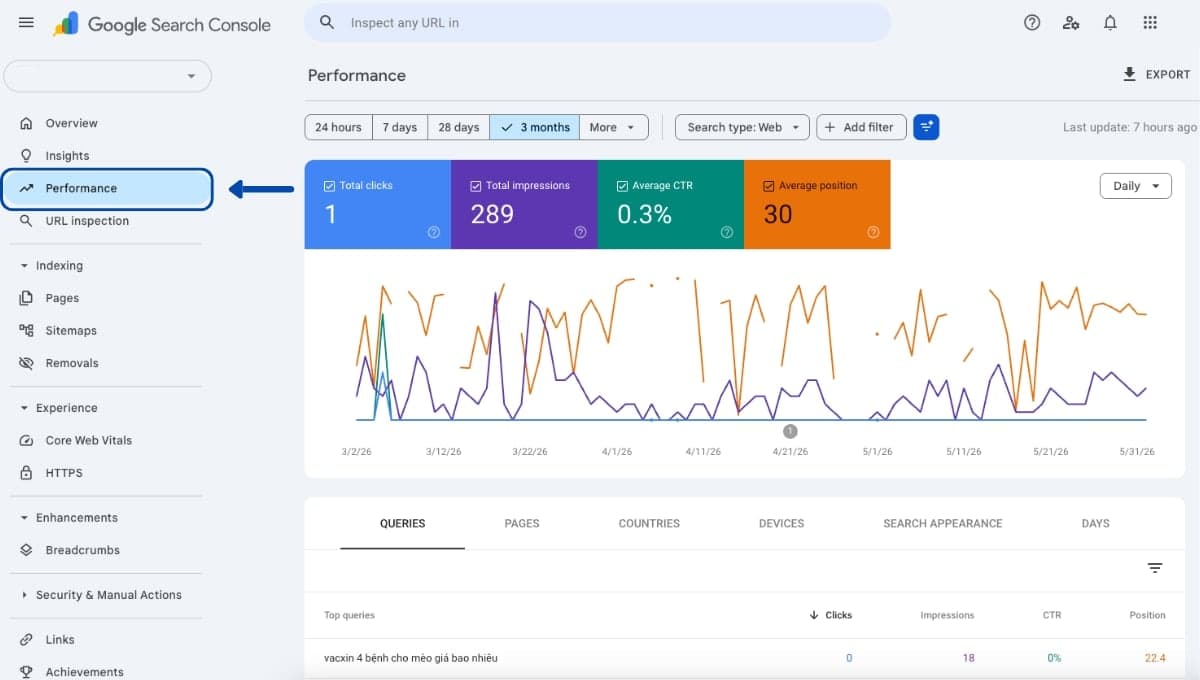Open the More date range dropdown
Viewport: 1200px width, 680px height.
click(x=613, y=127)
